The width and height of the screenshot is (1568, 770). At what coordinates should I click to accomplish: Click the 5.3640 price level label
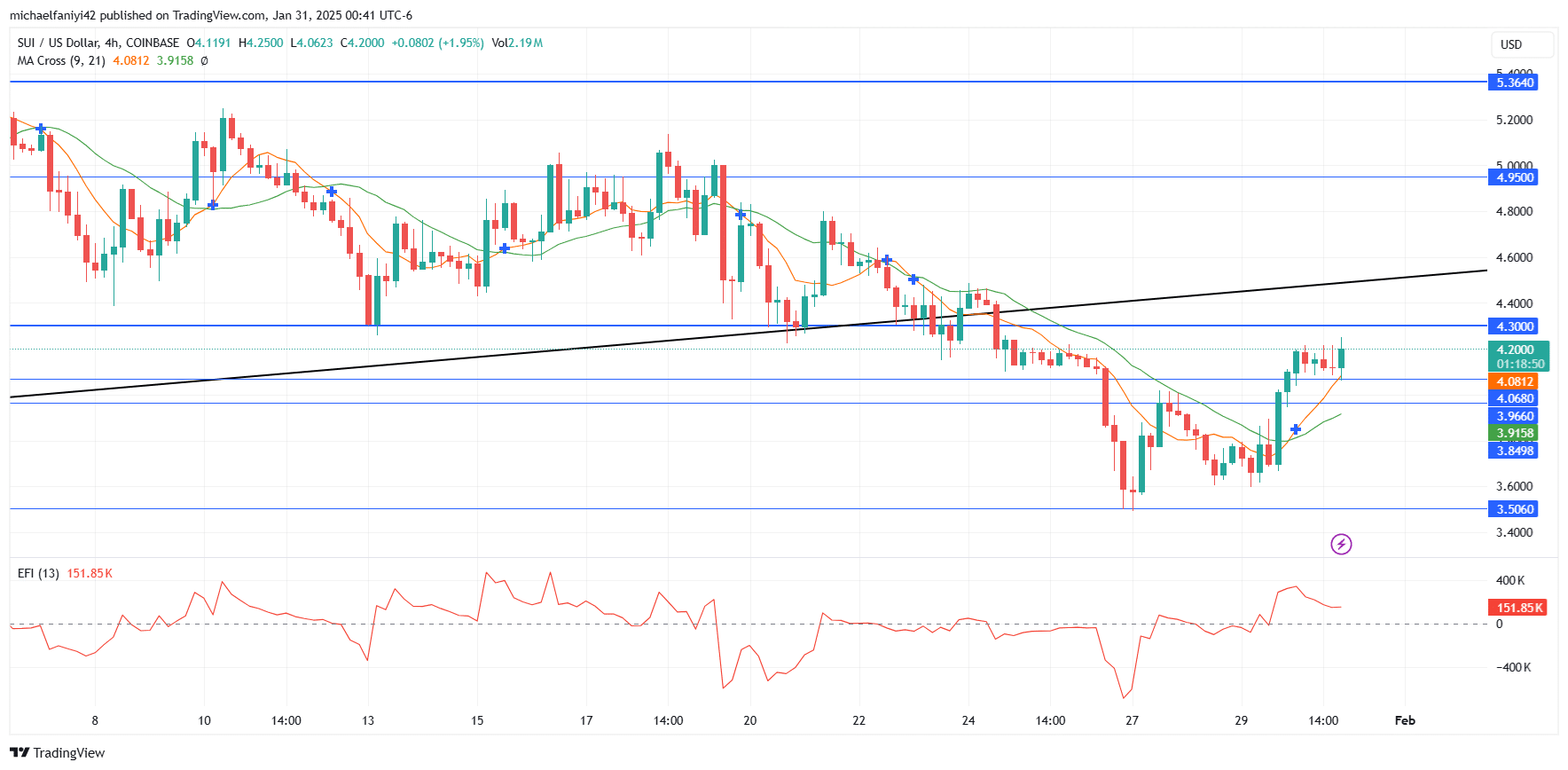pyautogui.click(x=1515, y=82)
